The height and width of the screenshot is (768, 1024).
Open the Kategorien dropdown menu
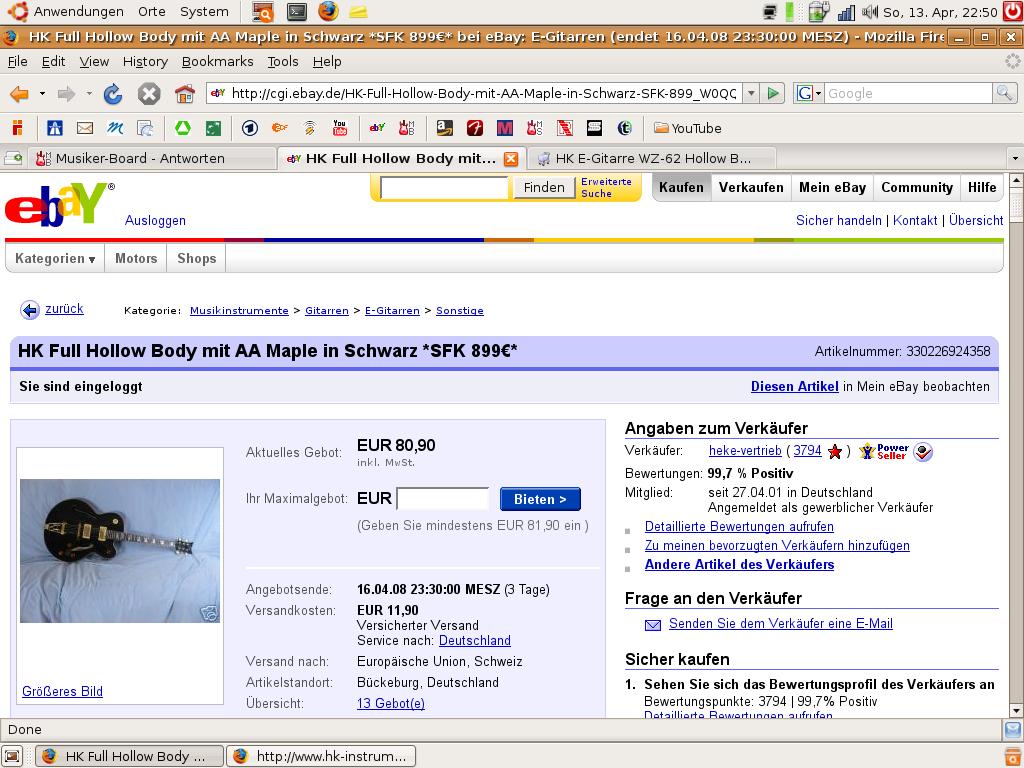tap(55, 259)
